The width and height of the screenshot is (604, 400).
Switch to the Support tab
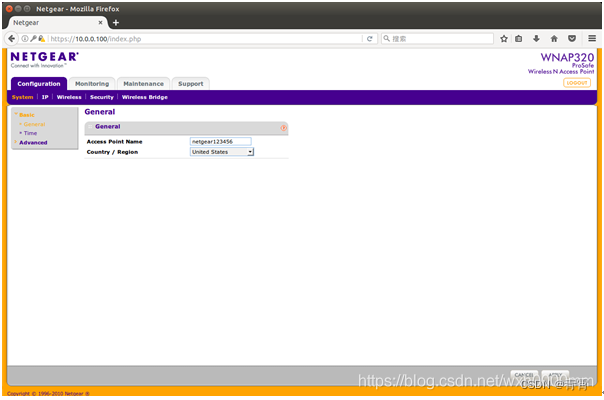coord(191,84)
